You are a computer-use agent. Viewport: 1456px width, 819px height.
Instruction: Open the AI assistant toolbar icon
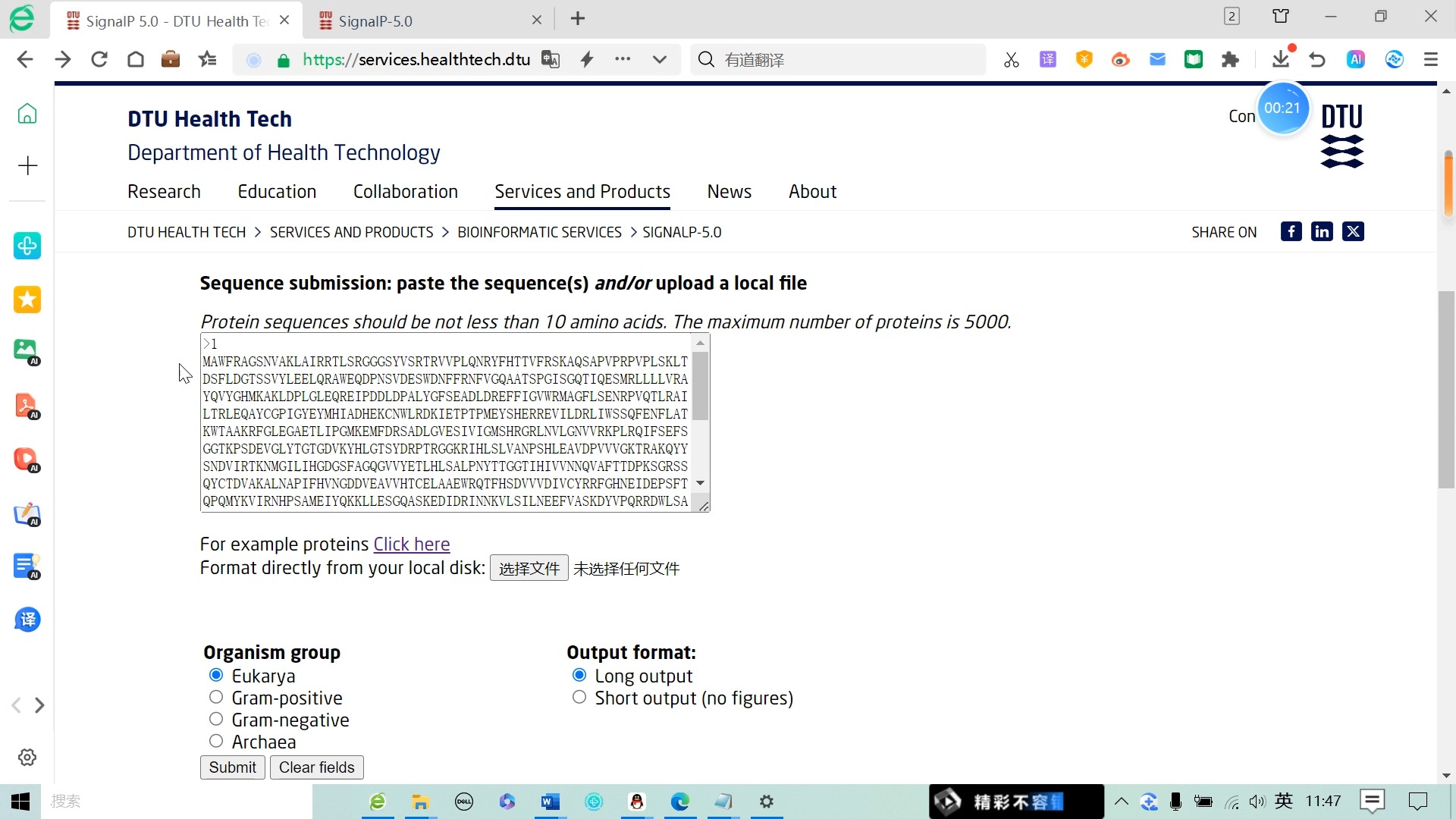(1356, 60)
